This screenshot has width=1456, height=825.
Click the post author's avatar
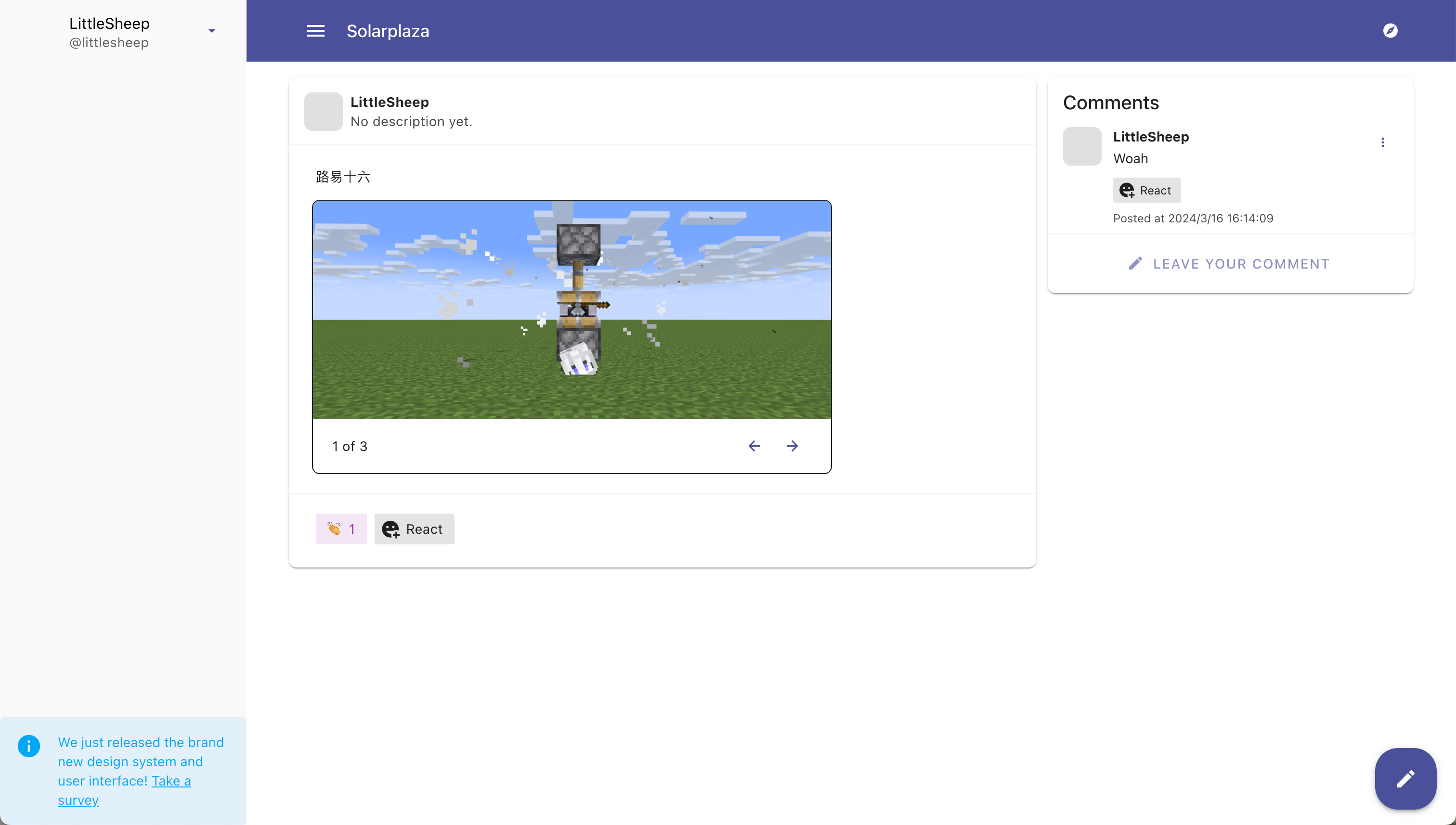point(323,112)
